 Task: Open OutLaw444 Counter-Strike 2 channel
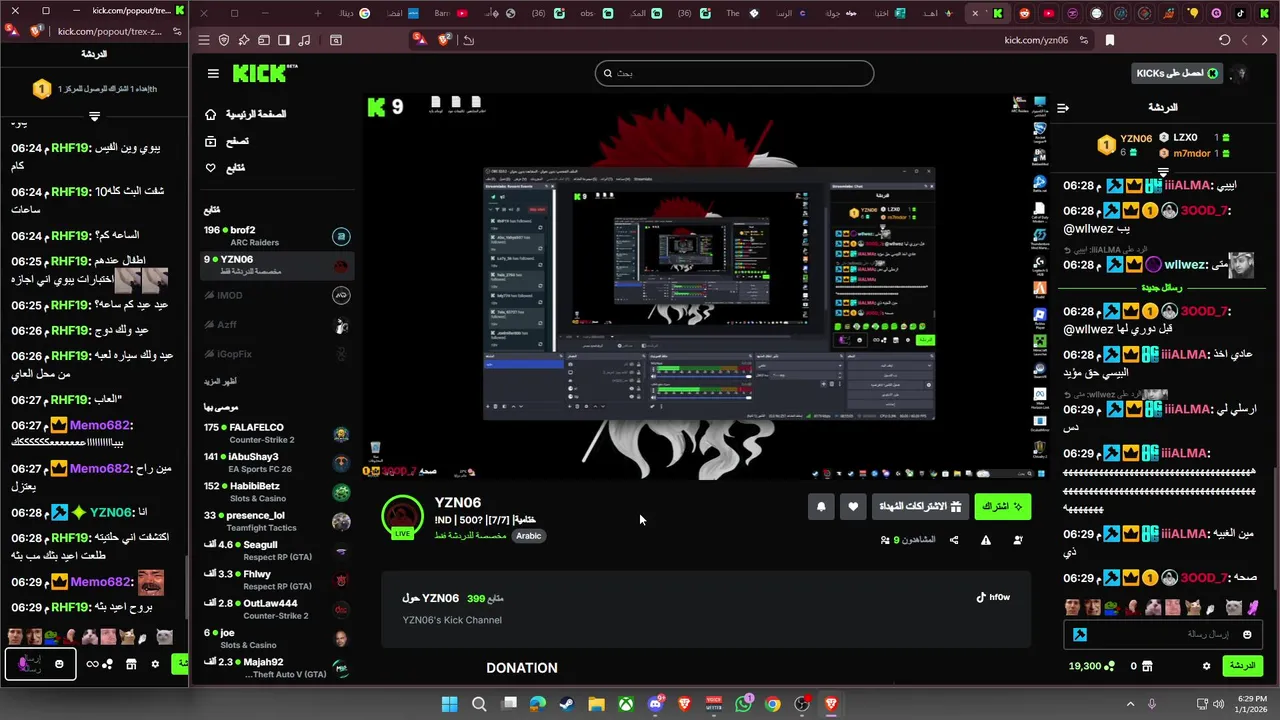[x=276, y=609]
